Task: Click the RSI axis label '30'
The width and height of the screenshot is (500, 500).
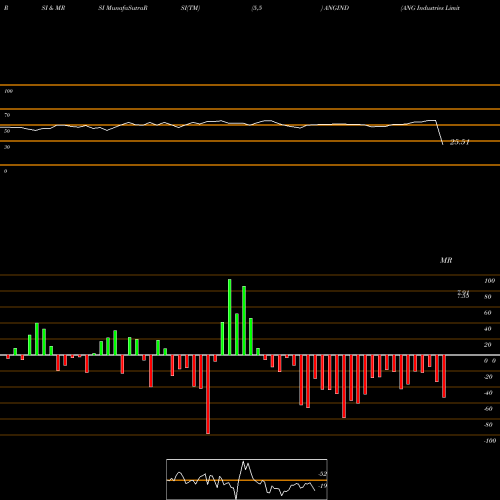Action: click(7, 147)
